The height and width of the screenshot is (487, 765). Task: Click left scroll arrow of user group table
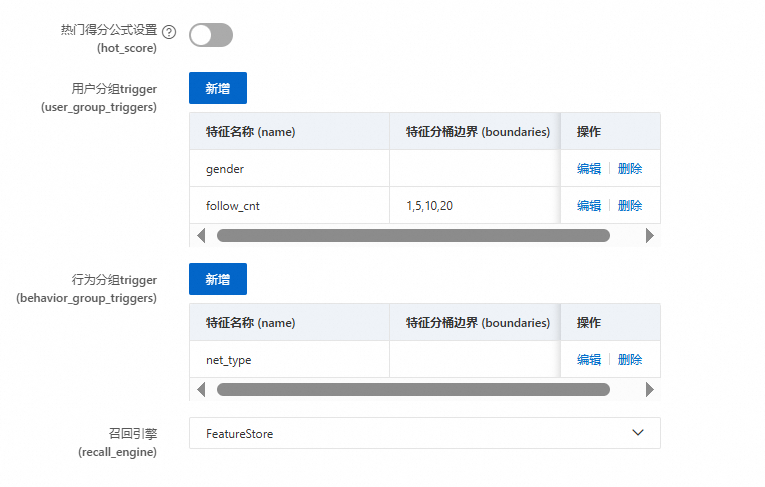coord(201,236)
